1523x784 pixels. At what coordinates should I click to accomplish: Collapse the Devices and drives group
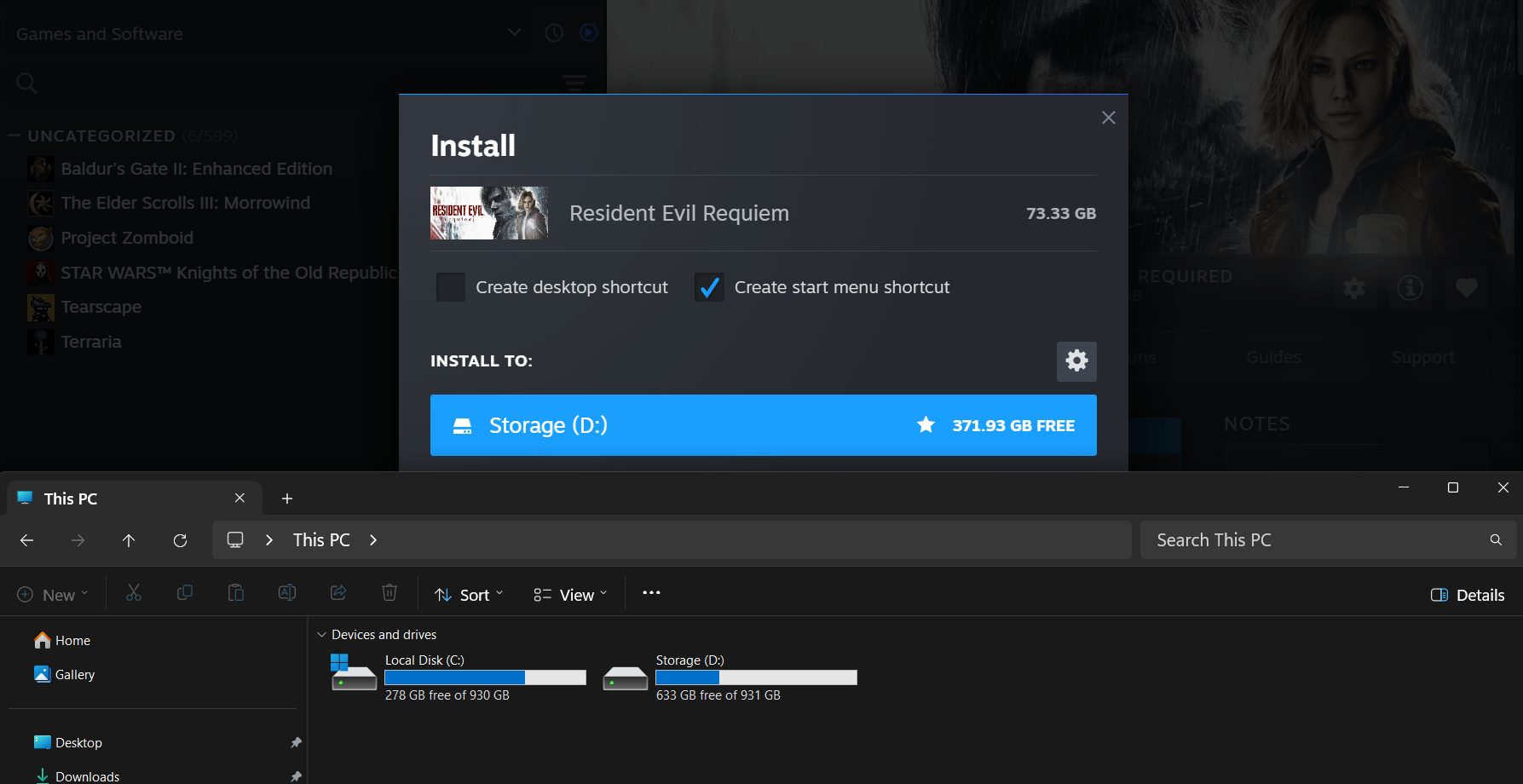click(322, 635)
